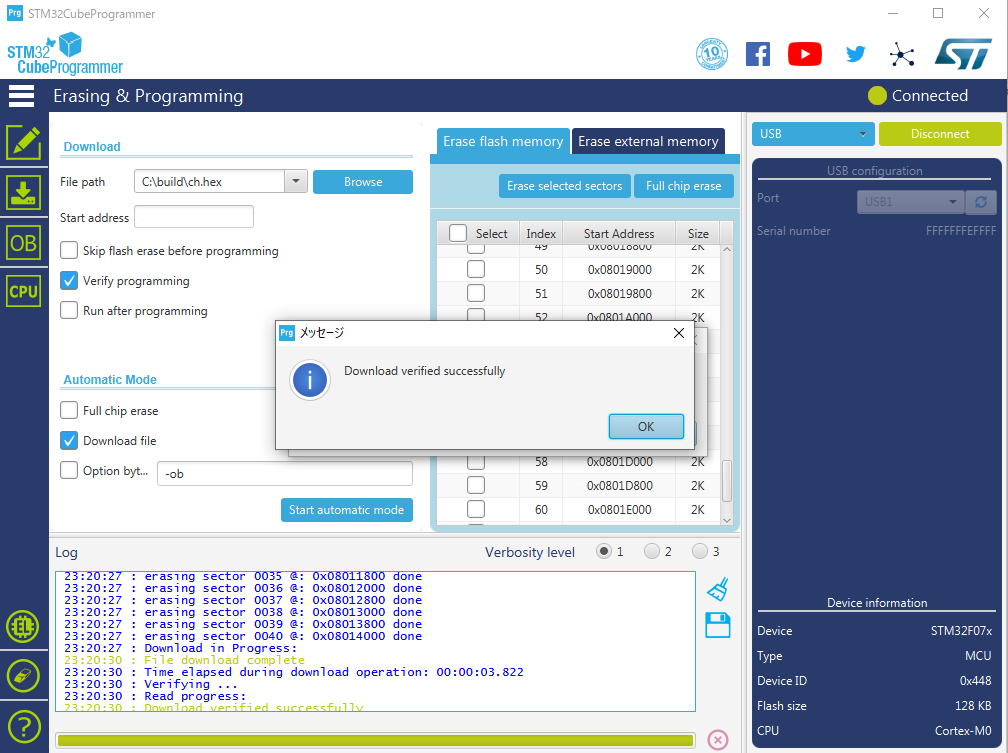This screenshot has width=1008, height=753.
Task: Click the eraser circle icon in sidebar
Action: pos(23,676)
